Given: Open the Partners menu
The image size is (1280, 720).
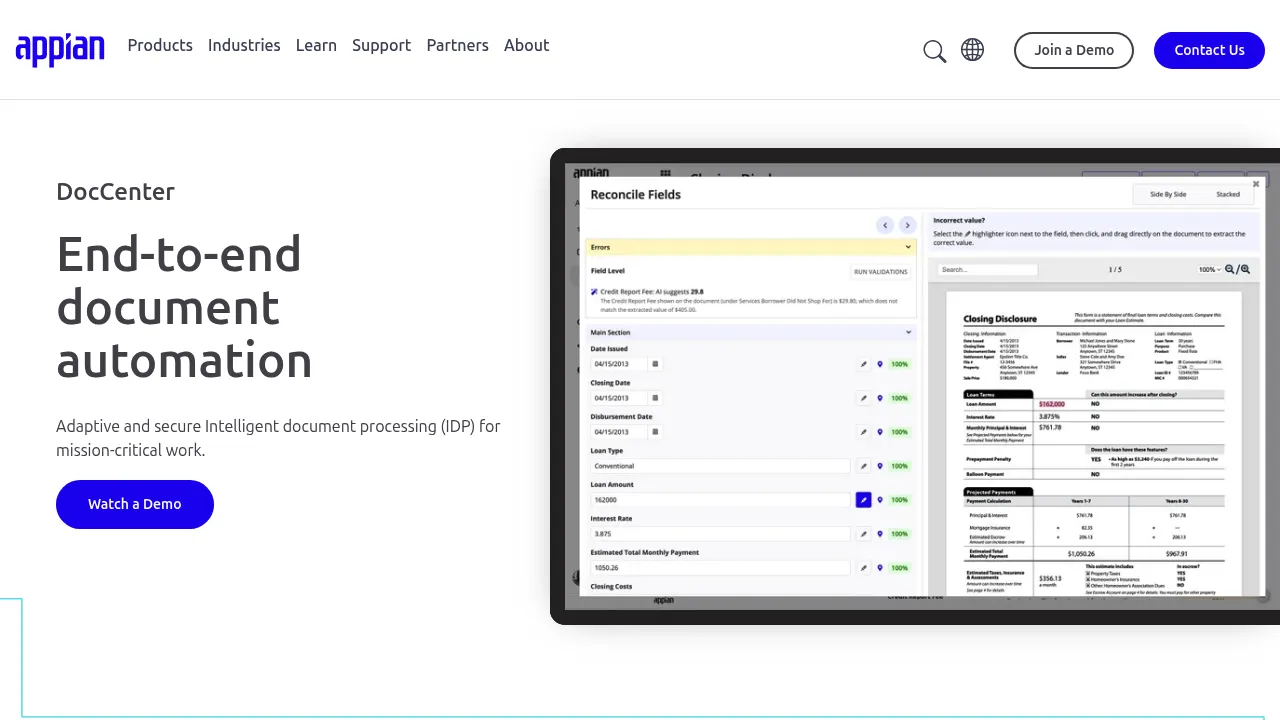Looking at the screenshot, I should [x=457, y=45].
